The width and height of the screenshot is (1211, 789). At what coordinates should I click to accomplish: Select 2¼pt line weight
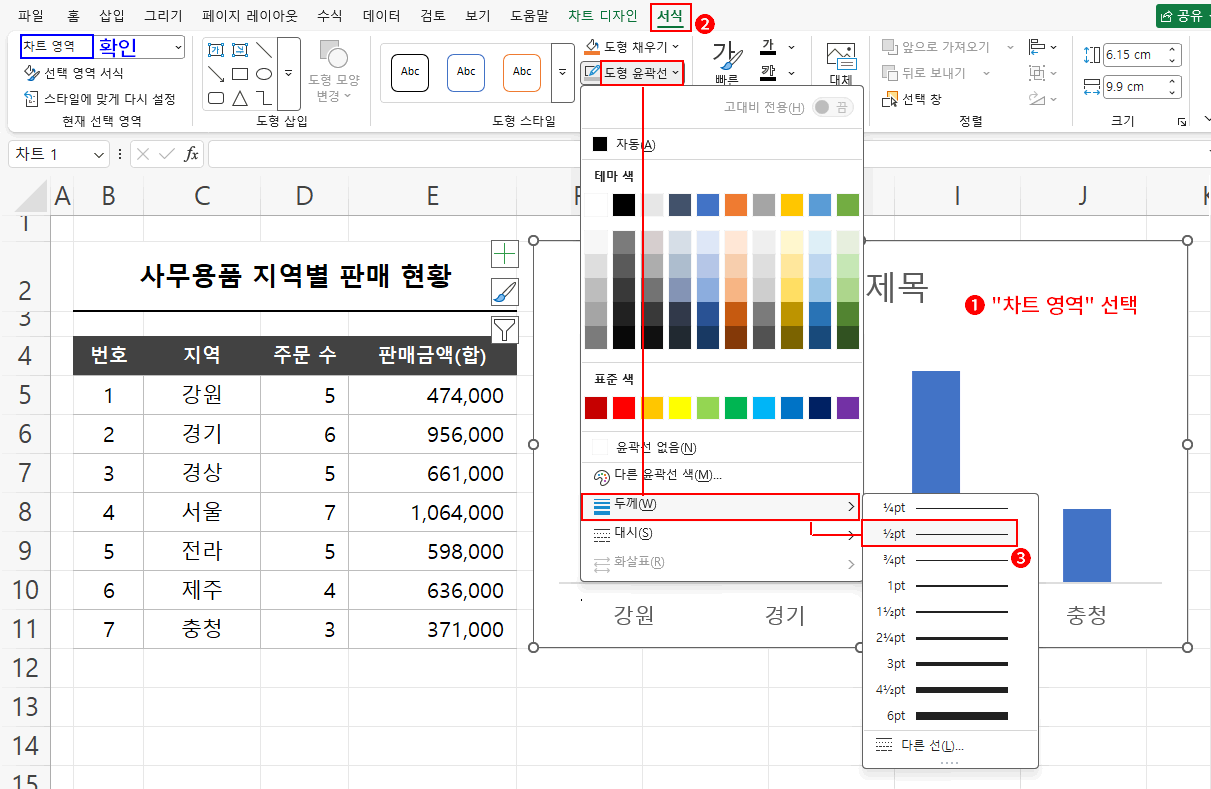coord(950,637)
